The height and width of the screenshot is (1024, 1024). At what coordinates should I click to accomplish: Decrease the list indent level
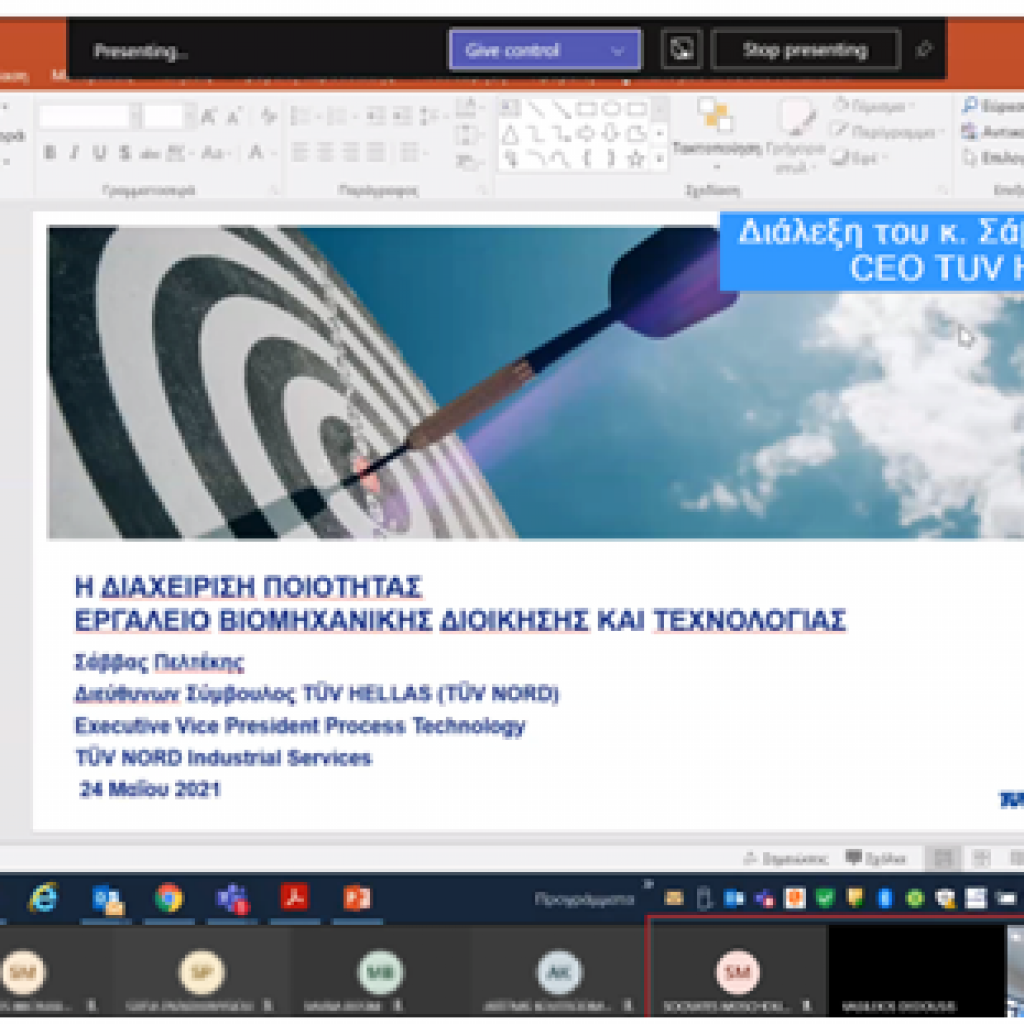(x=375, y=116)
